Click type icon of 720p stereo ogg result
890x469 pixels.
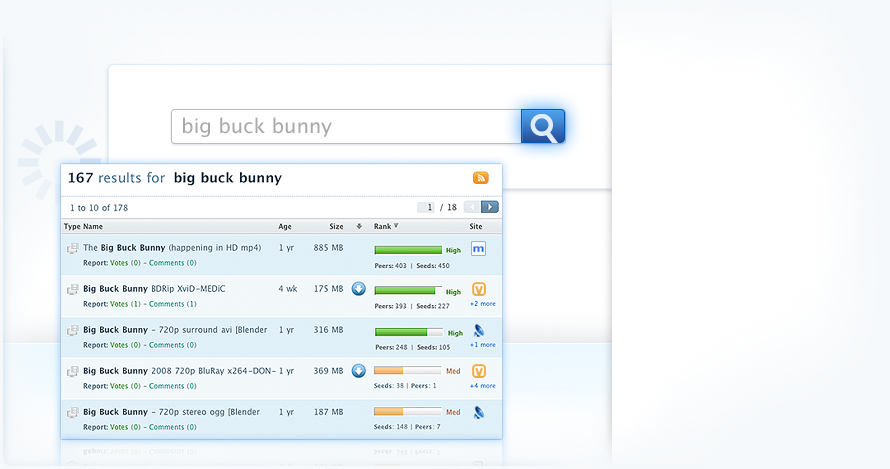pyautogui.click(x=73, y=412)
